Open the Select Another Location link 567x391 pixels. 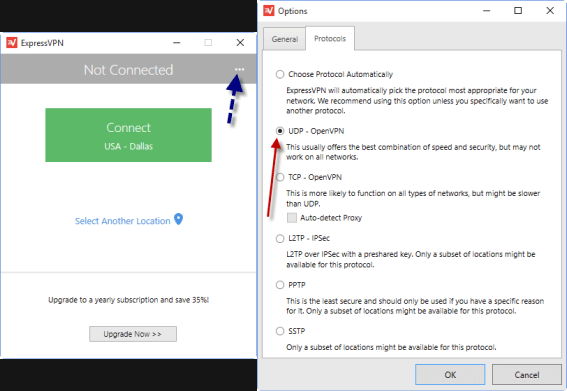pos(123,221)
